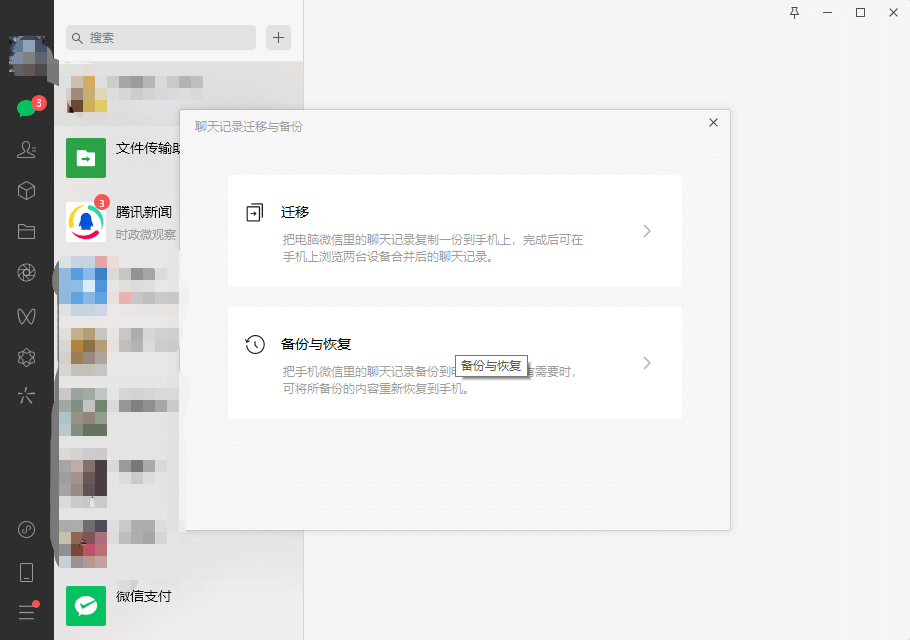
Task: Open the Moments icon
Action: [27, 272]
